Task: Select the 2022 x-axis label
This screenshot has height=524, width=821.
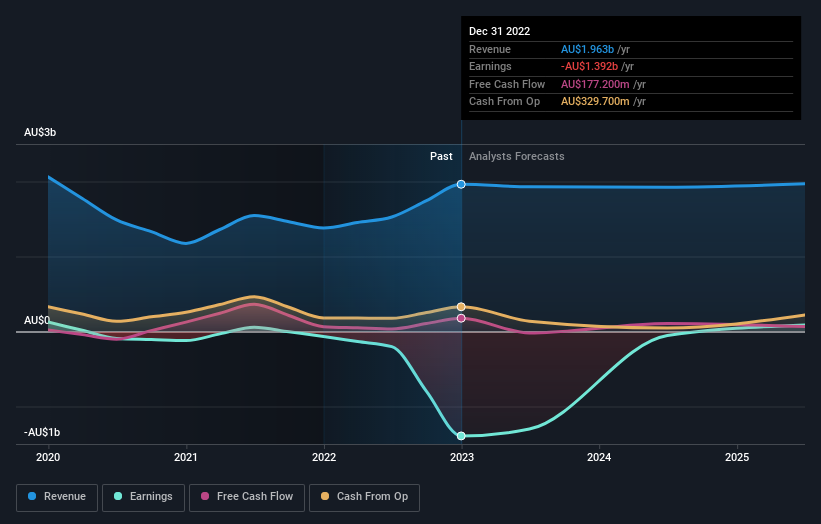Action: [324, 457]
